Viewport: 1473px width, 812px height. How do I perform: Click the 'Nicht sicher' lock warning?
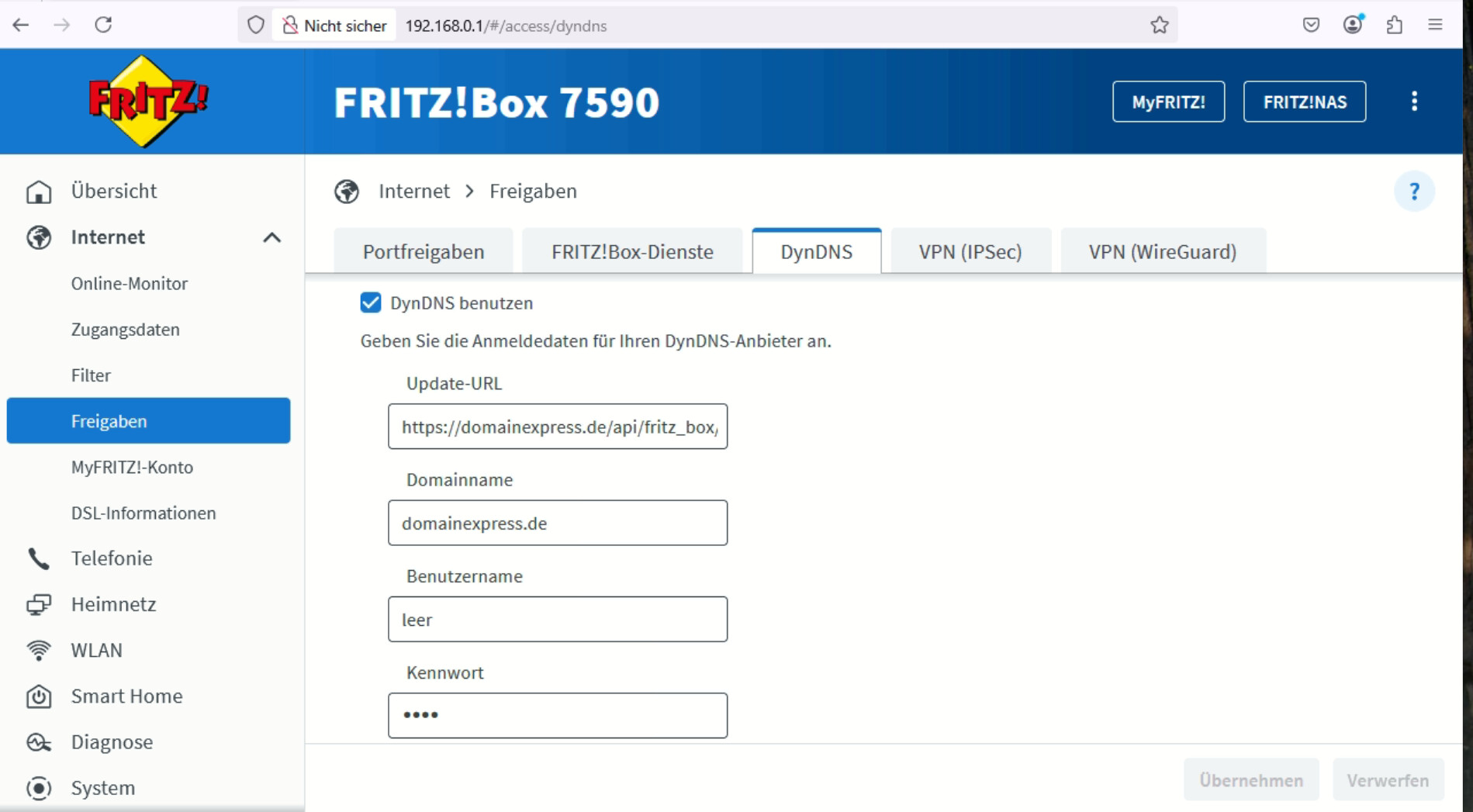point(334,26)
